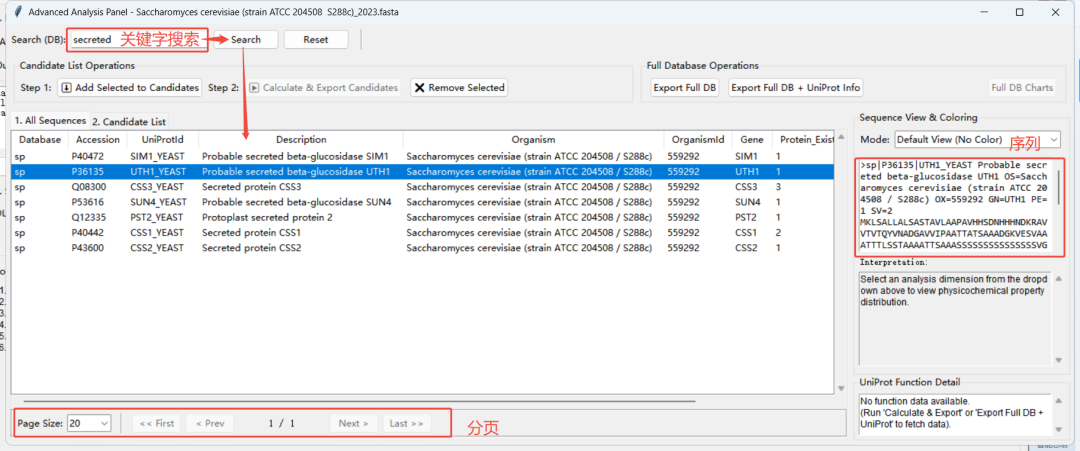Click Remove Selected button
1080x451 pixels.
pyautogui.click(x=459, y=87)
